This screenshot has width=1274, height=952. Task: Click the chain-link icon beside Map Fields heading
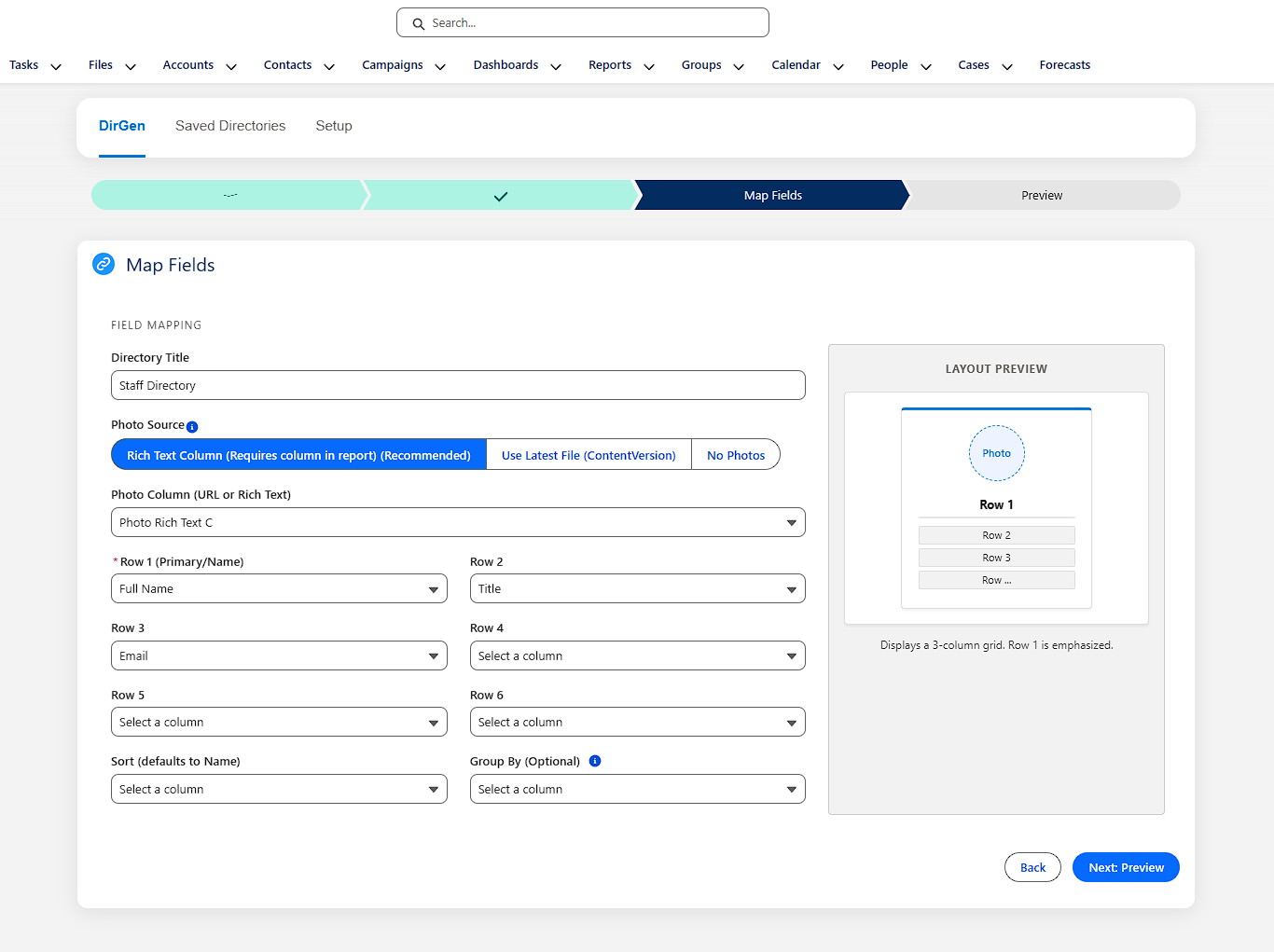pos(104,264)
